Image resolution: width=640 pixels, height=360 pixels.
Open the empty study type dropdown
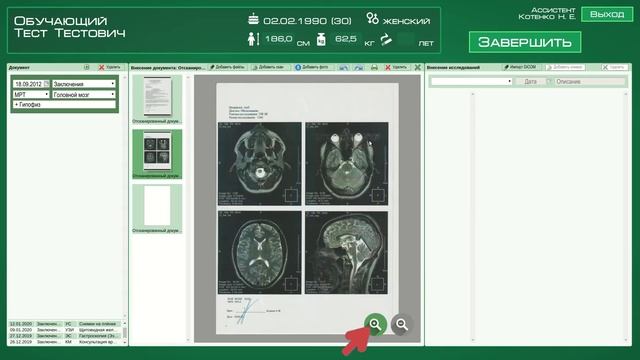(x=471, y=81)
